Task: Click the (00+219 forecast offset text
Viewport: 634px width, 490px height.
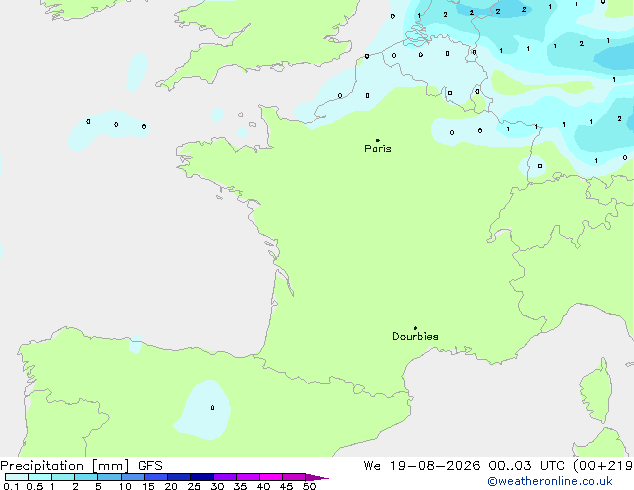Action: point(603,466)
